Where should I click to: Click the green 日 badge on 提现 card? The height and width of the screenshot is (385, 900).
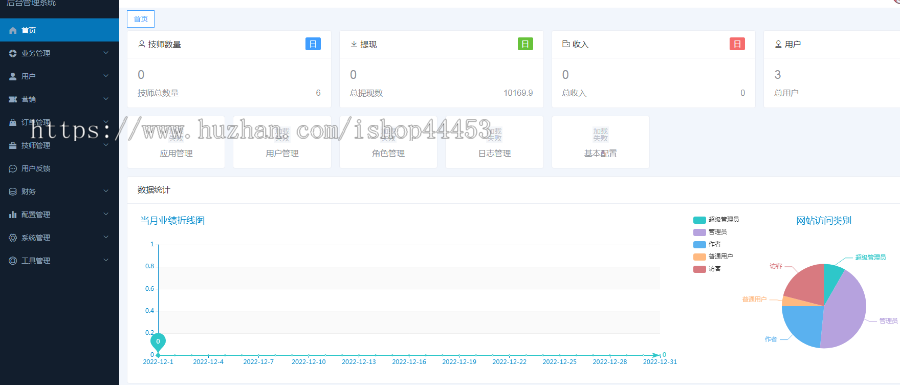coord(525,44)
